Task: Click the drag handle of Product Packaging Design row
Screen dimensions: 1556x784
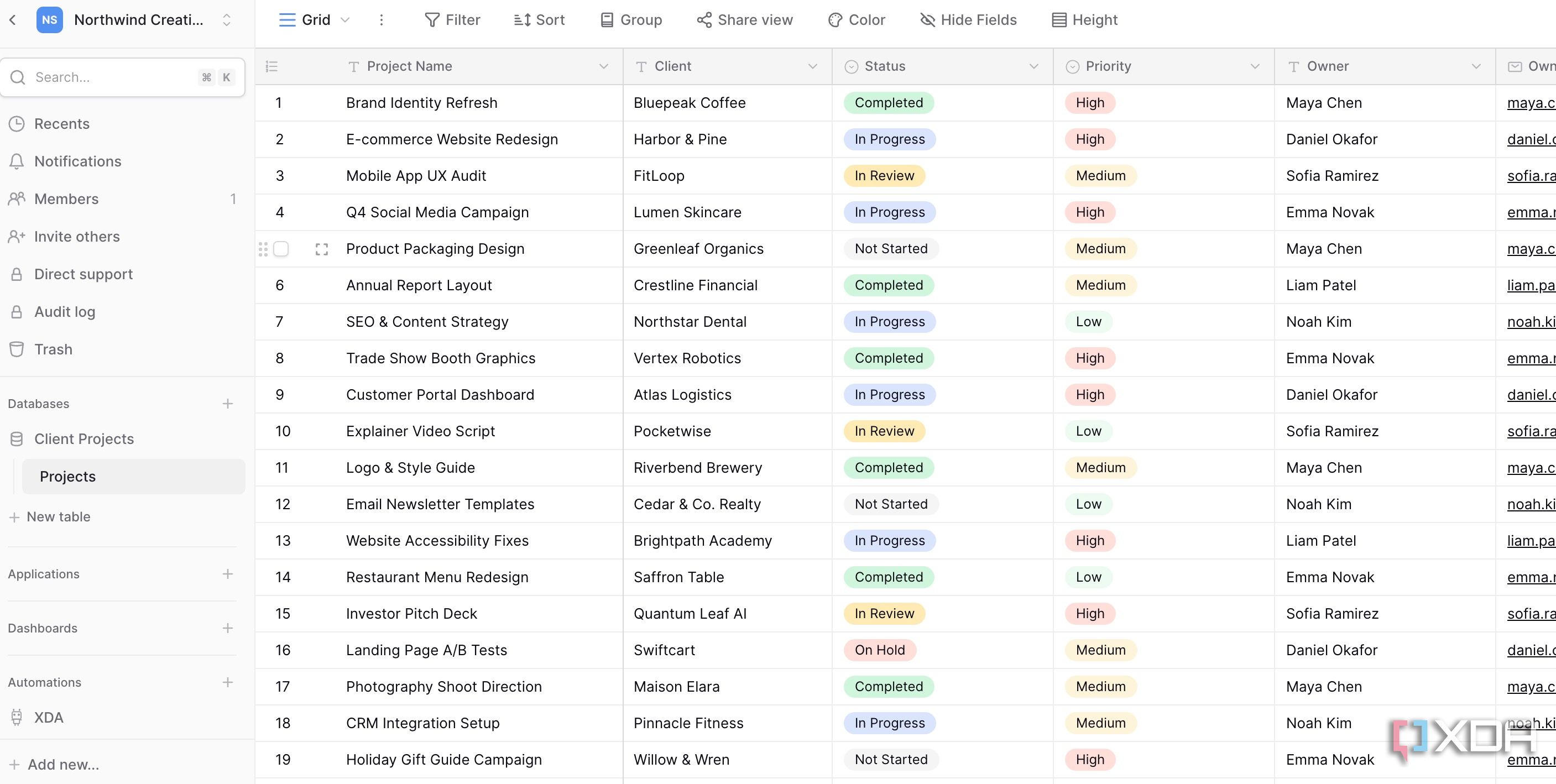Action: click(x=263, y=249)
